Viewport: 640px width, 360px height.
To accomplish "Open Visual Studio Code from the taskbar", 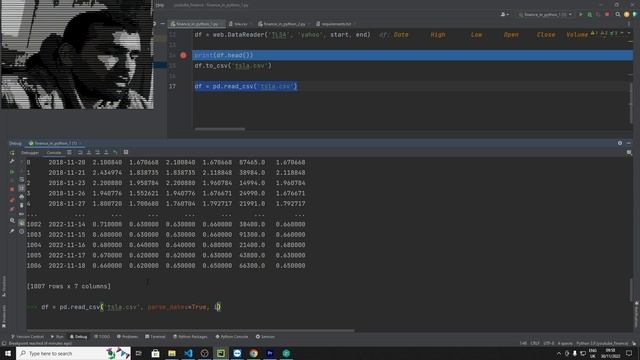I will coord(188,353).
